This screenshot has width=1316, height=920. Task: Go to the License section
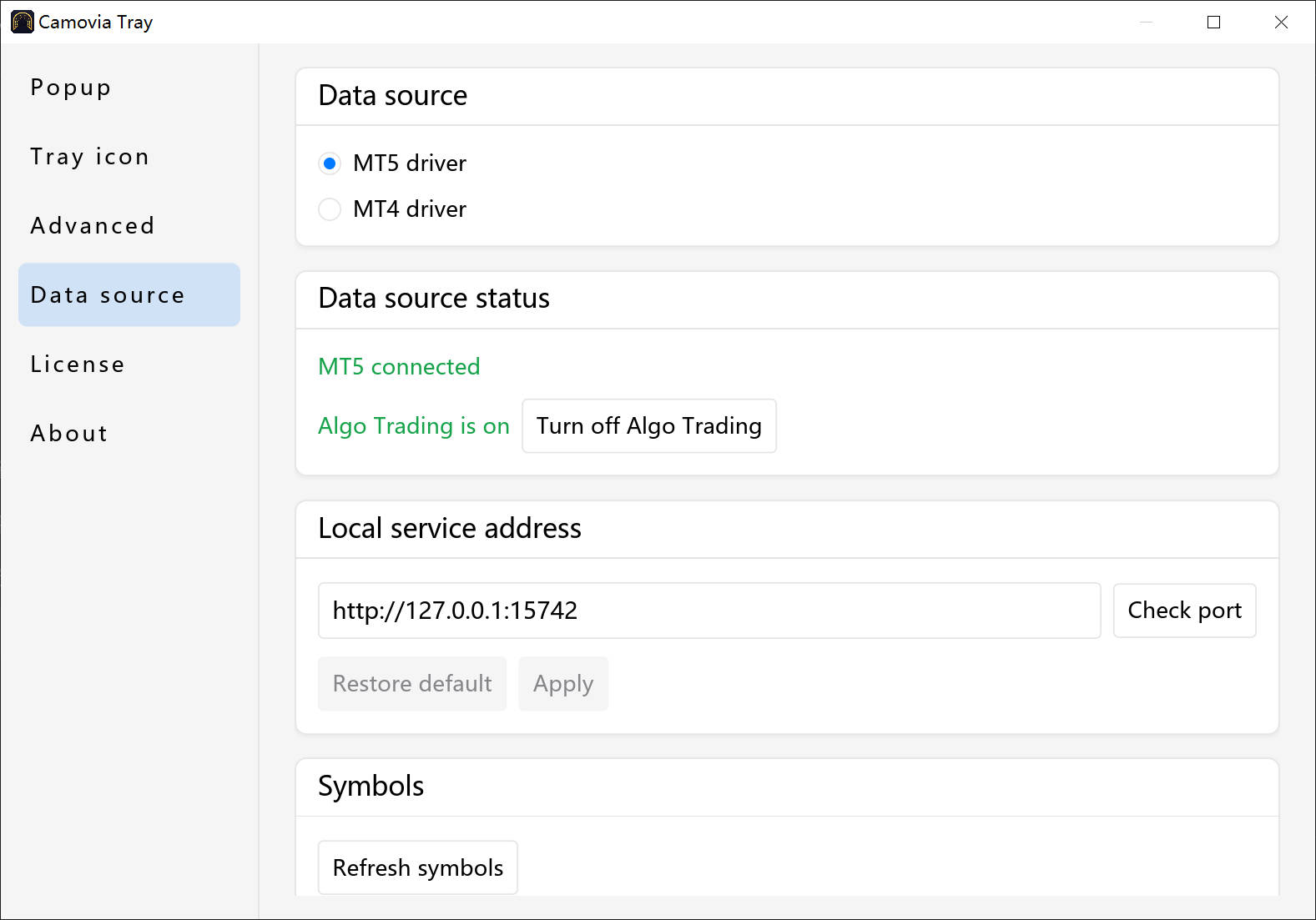click(x=129, y=364)
